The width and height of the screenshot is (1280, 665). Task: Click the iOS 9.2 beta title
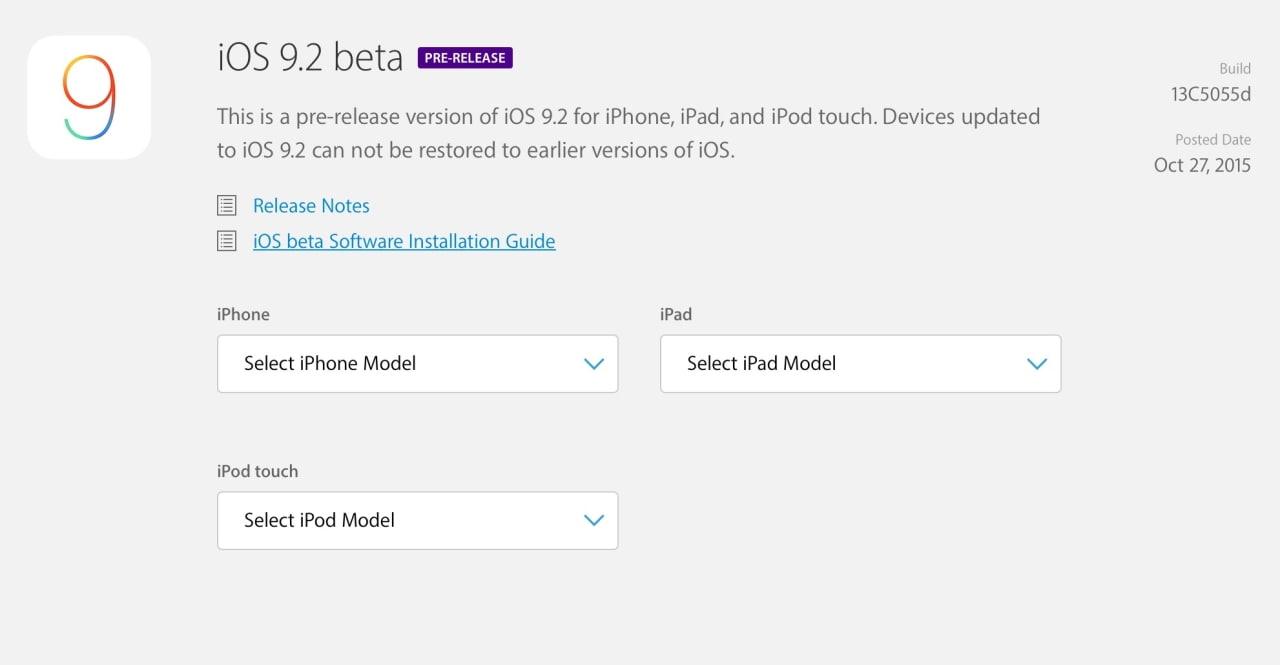click(309, 57)
